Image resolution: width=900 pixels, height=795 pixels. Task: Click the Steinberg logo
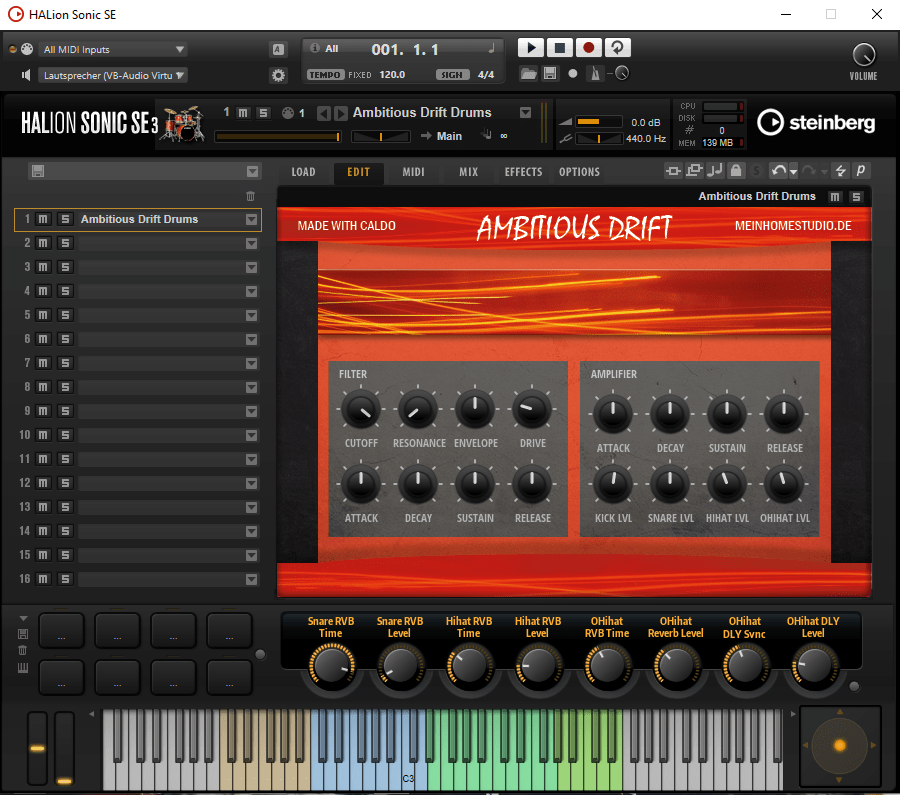816,122
